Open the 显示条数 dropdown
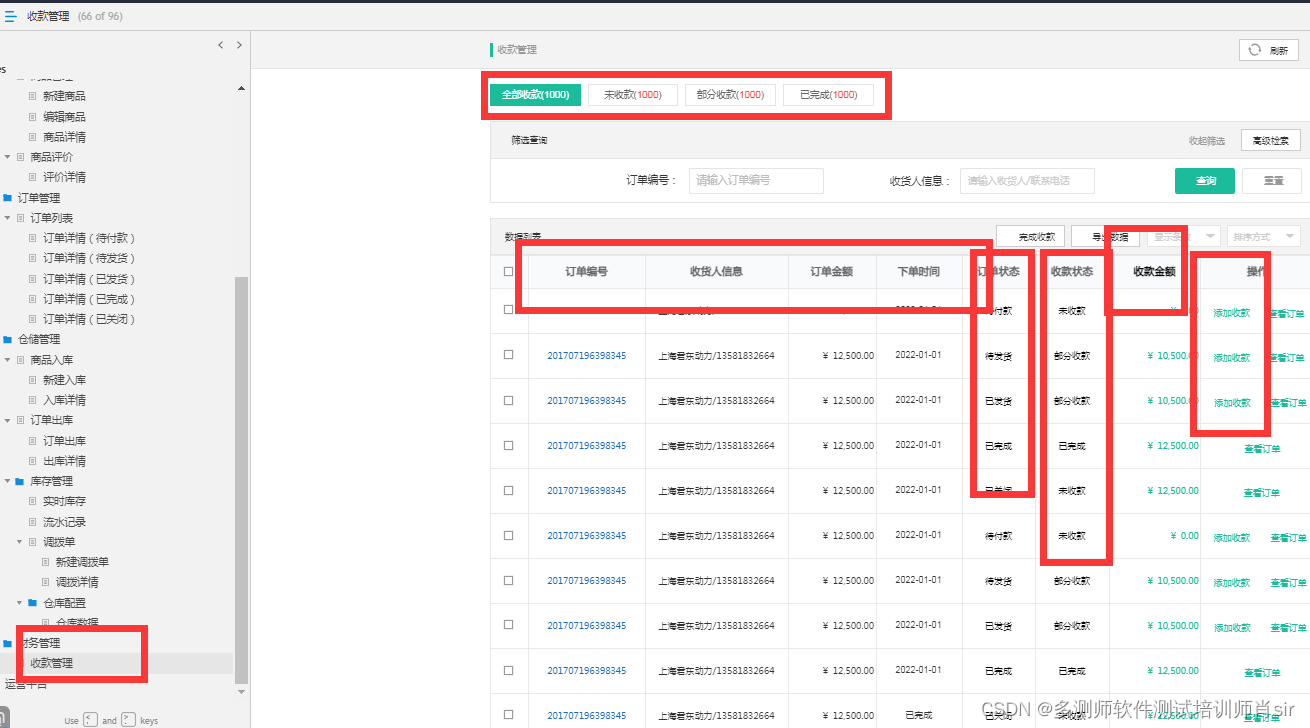 (1184, 237)
